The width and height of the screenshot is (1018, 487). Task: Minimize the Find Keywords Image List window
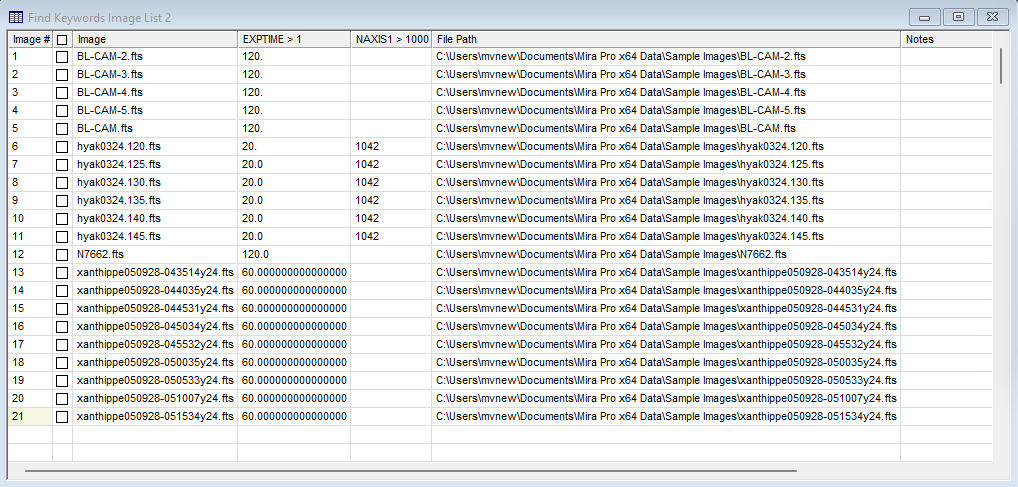pyautogui.click(x=925, y=17)
